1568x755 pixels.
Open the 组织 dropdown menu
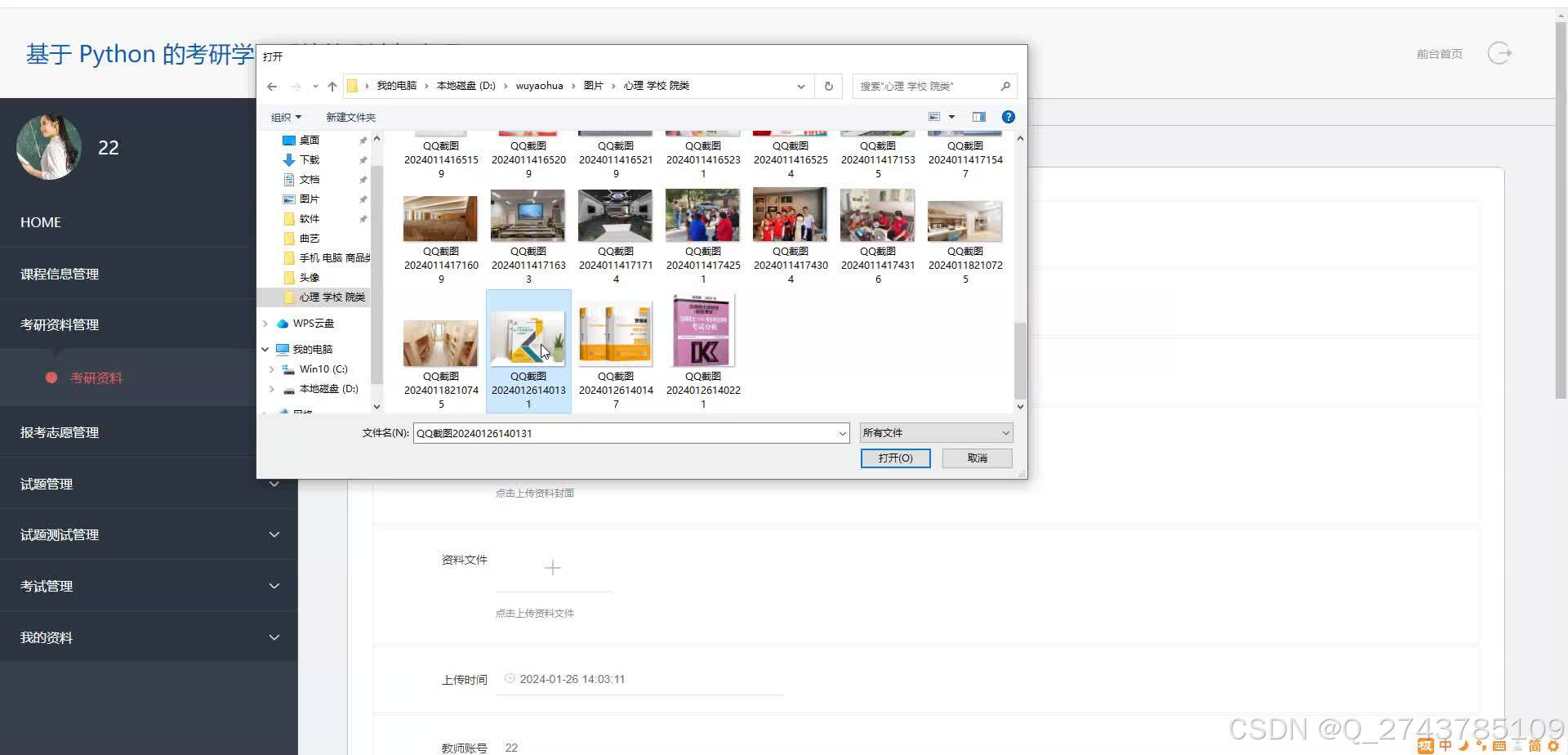point(286,117)
